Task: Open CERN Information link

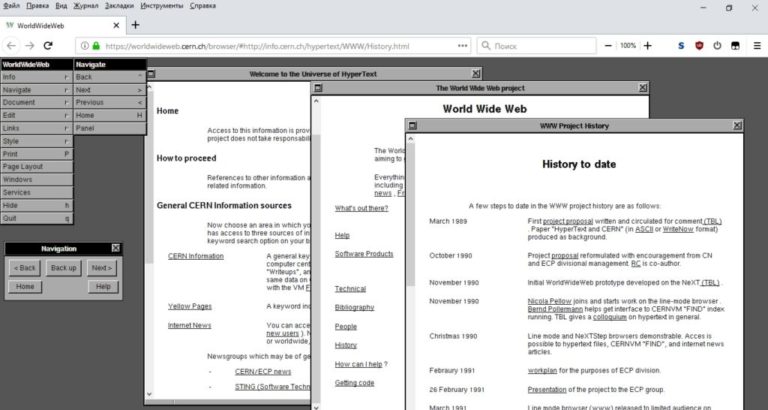Action: point(196,256)
